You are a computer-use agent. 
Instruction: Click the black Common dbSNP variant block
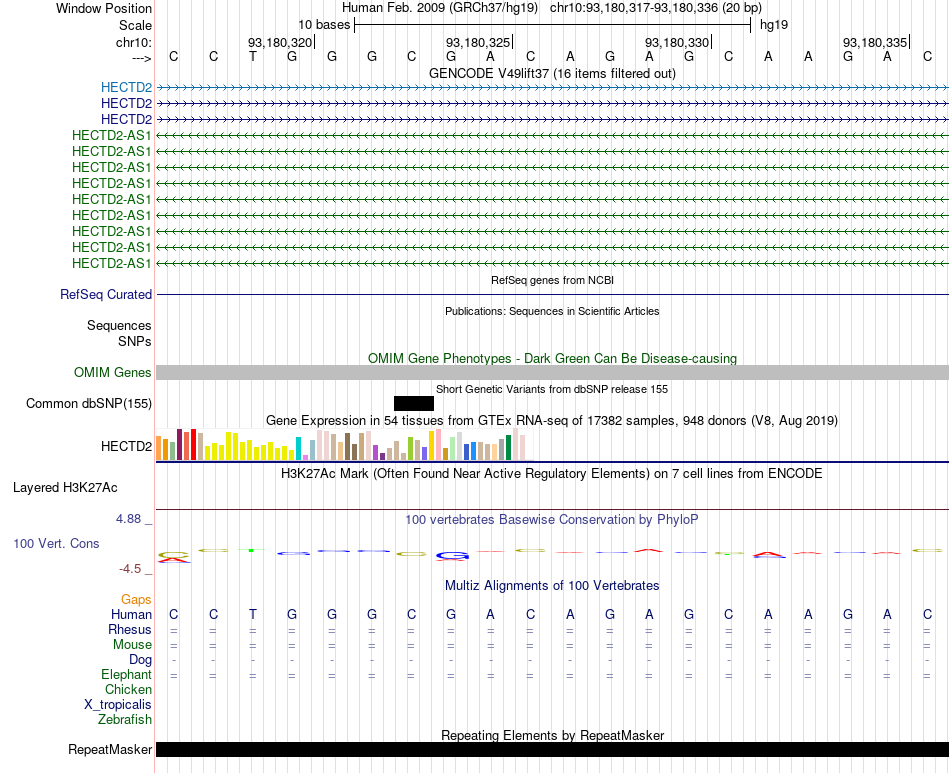point(414,403)
